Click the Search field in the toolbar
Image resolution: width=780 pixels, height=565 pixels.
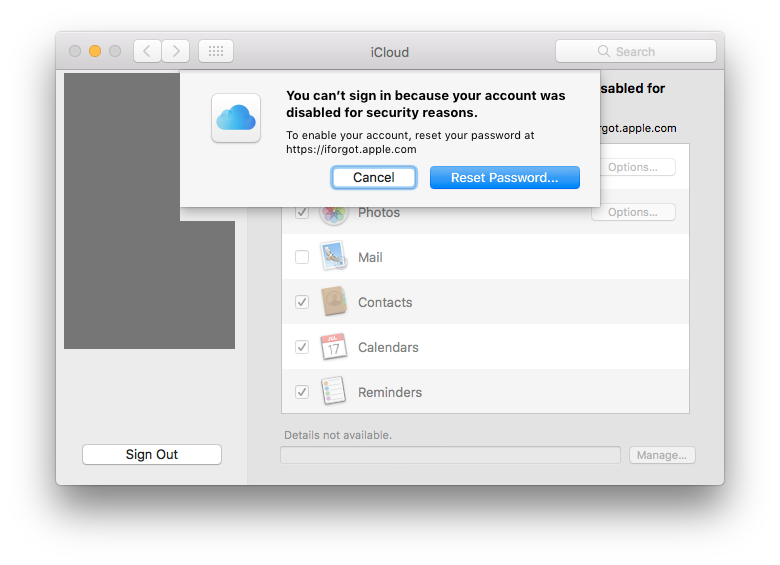tap(636, 51)
